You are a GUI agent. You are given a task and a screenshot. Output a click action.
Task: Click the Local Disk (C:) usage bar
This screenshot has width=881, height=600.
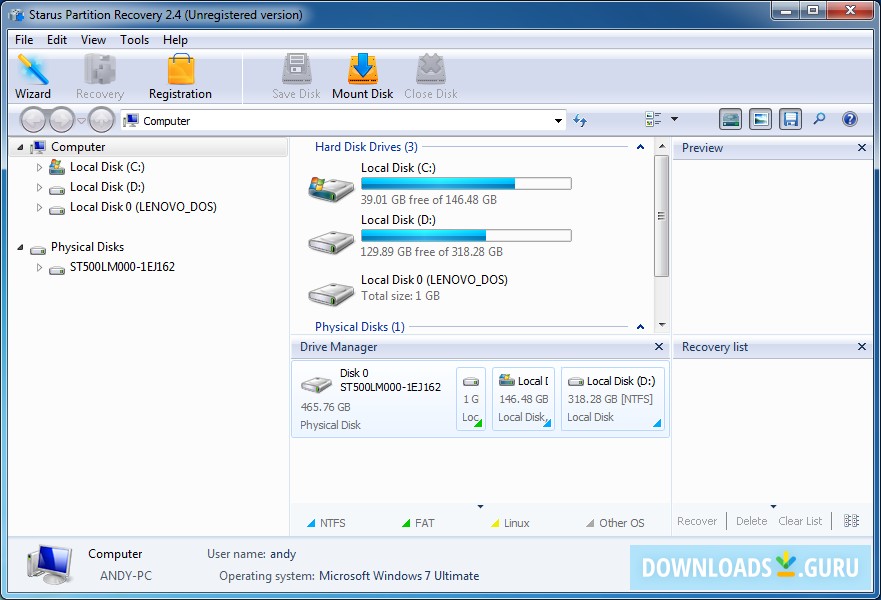[466, 184]
